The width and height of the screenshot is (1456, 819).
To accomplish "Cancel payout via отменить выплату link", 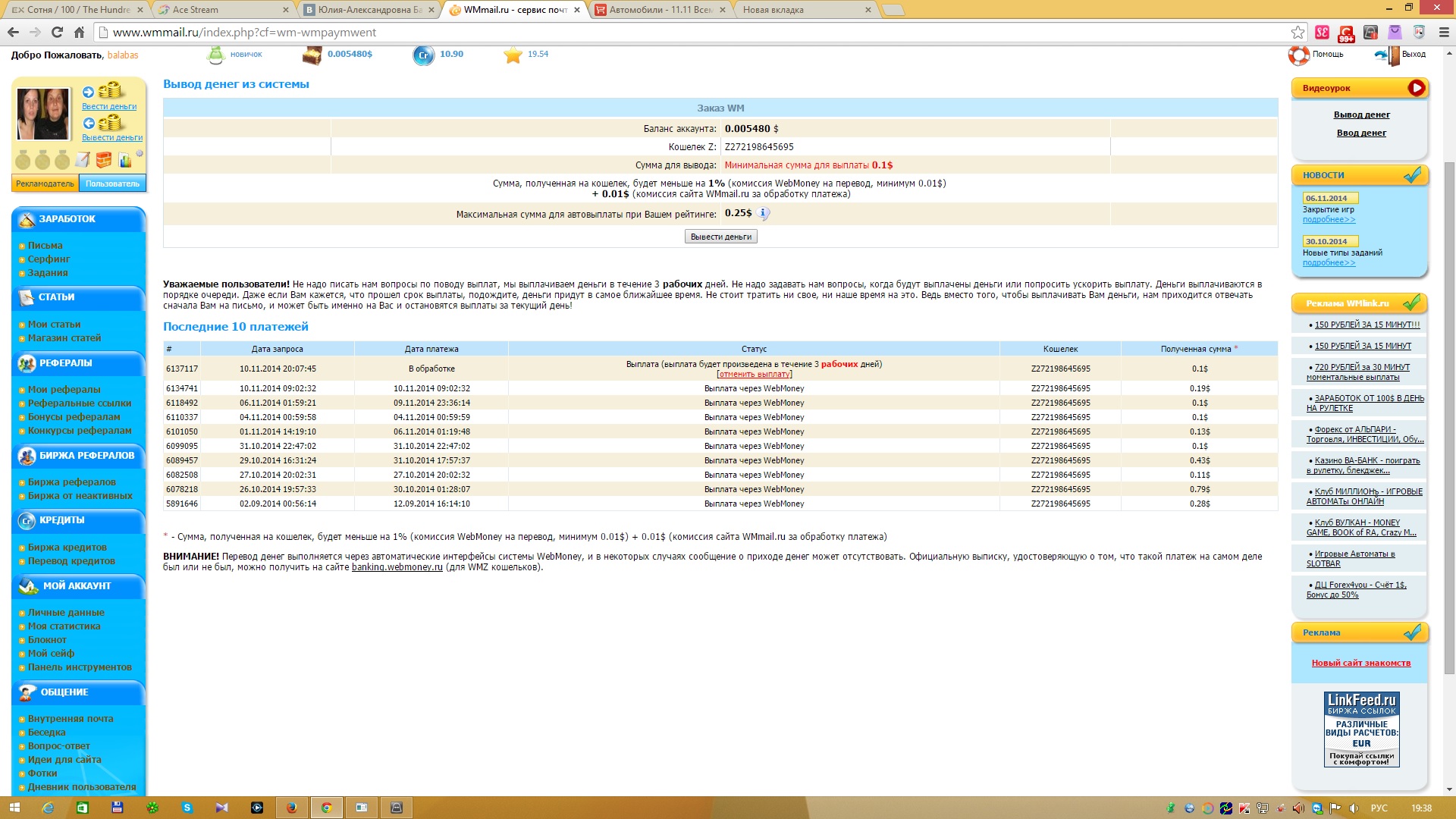I will coord(755,375).
